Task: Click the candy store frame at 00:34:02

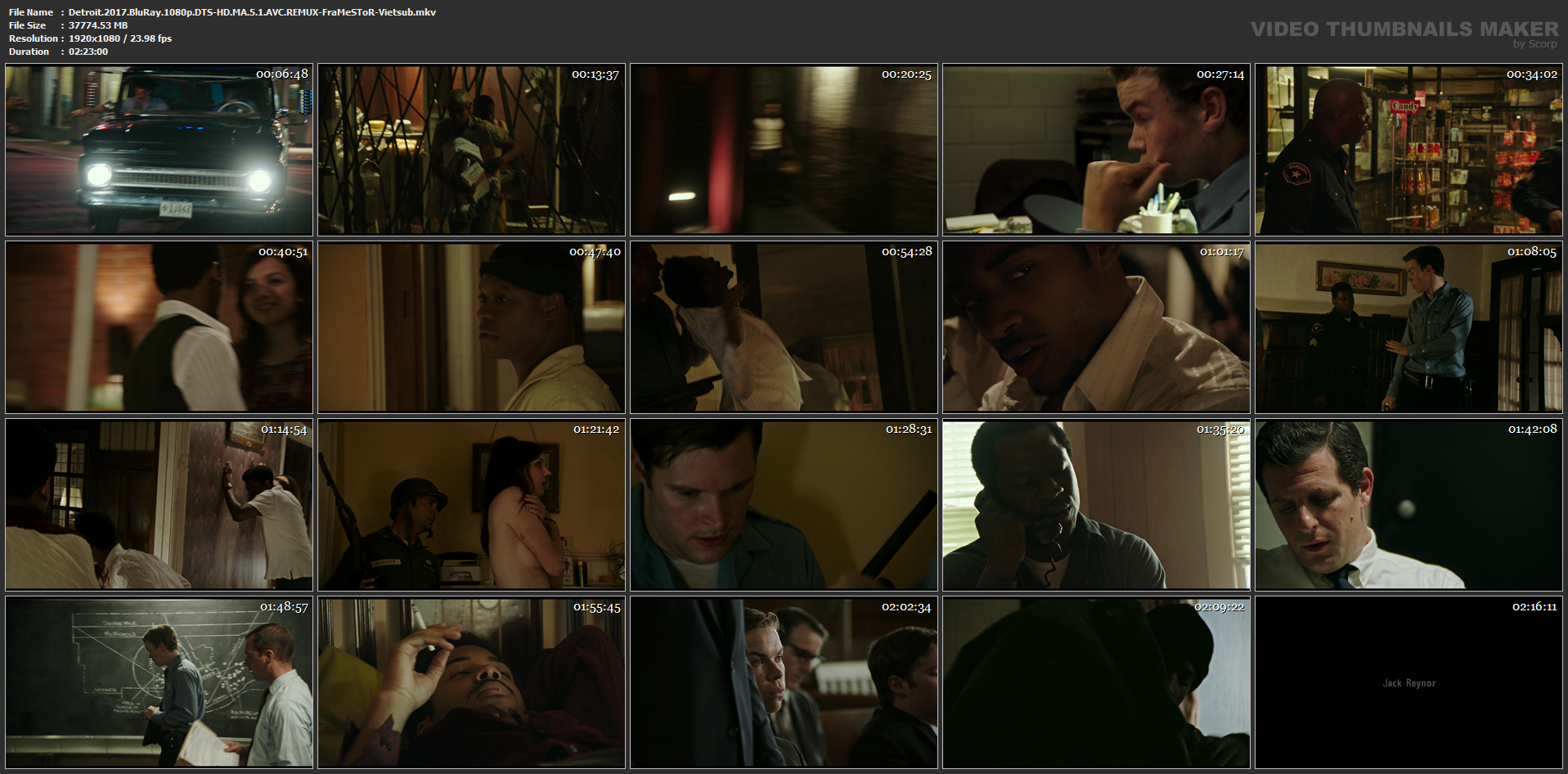Action: tap(1409, 150)
